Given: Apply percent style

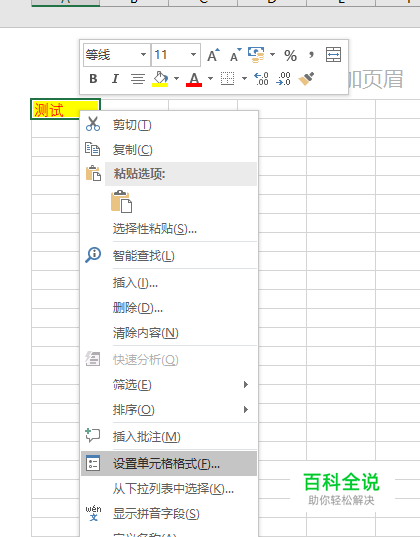Looking at the screenshot, I should [x=290, y=55].
